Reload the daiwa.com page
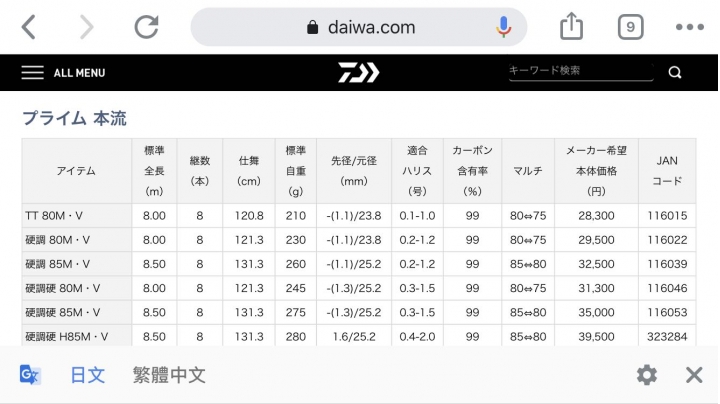This screenshot has width=720, height=404. 146,27
